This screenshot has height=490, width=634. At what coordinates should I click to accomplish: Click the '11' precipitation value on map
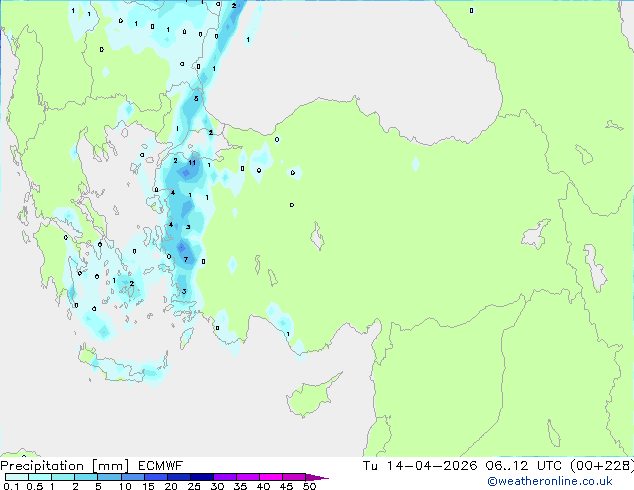tap(192, 163)
